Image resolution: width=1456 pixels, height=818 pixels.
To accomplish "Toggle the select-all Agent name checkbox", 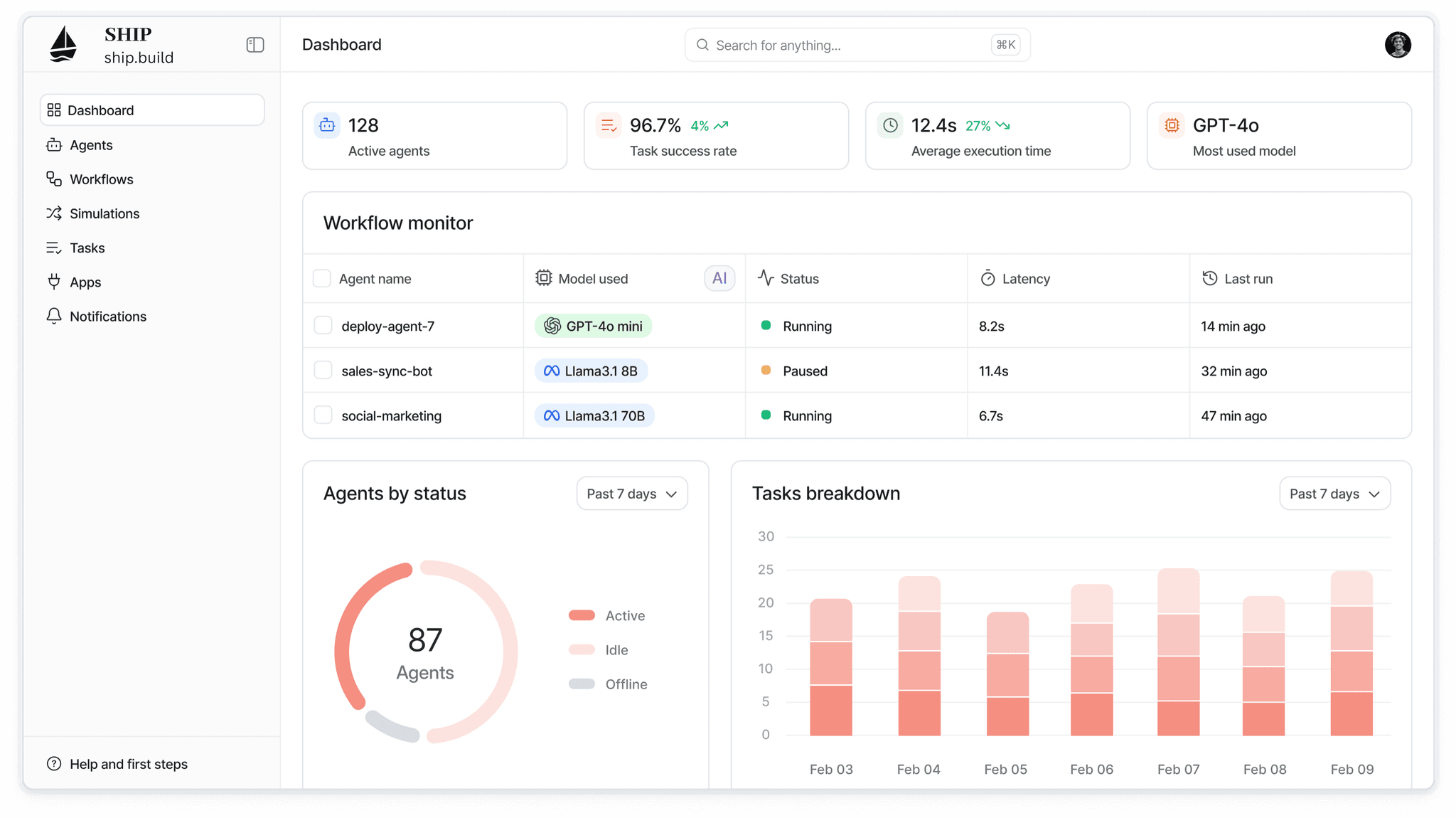I will (322, 278).
